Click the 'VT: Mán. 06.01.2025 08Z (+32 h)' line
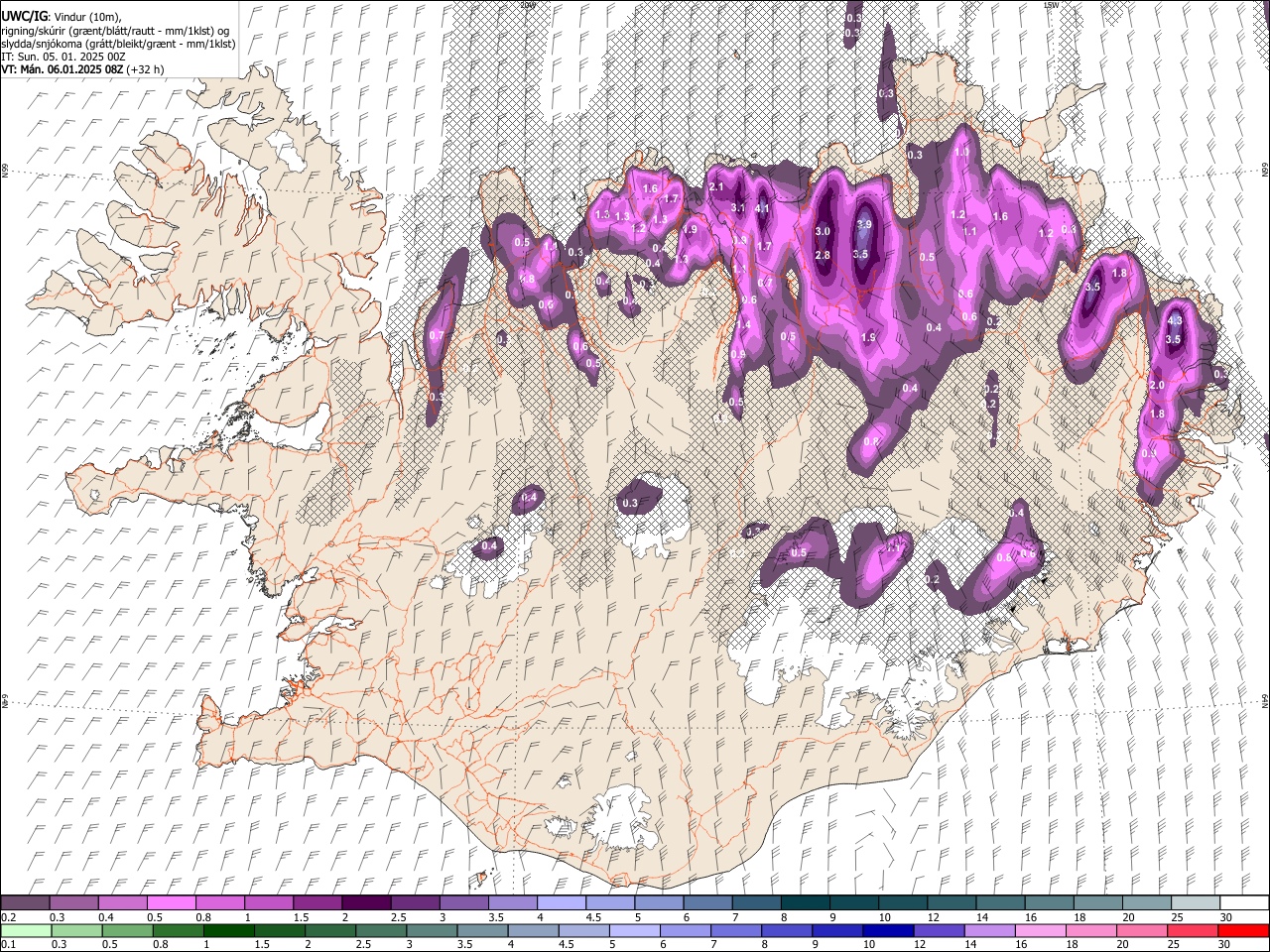This screenshot has height=952, width=1270. pyautogui.click(x=83, y=69)
